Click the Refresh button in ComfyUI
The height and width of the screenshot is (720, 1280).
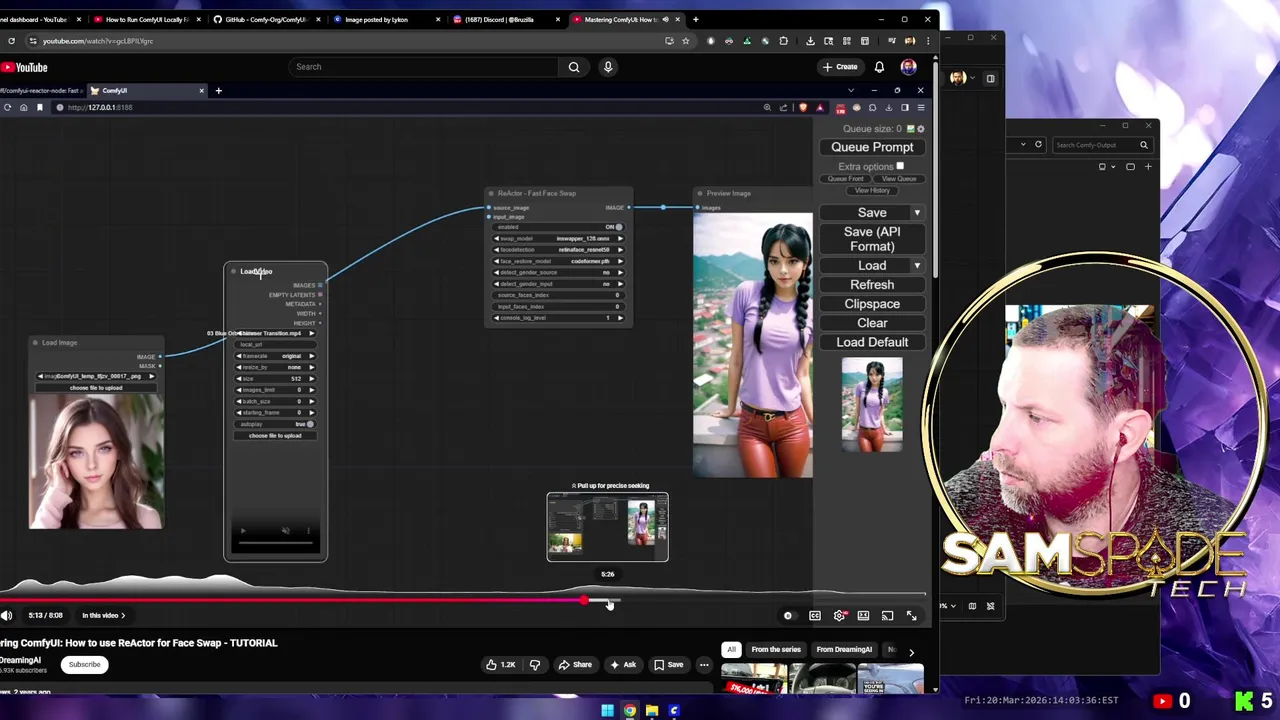pyautogui.click(x=872, y=285)
